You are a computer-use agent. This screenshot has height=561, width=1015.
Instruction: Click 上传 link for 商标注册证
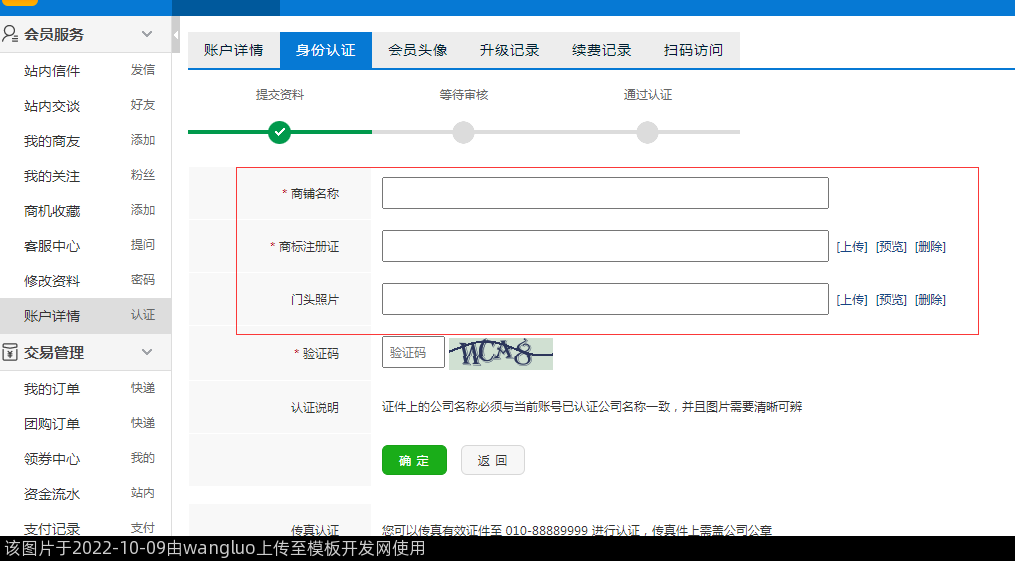(852, 247)
